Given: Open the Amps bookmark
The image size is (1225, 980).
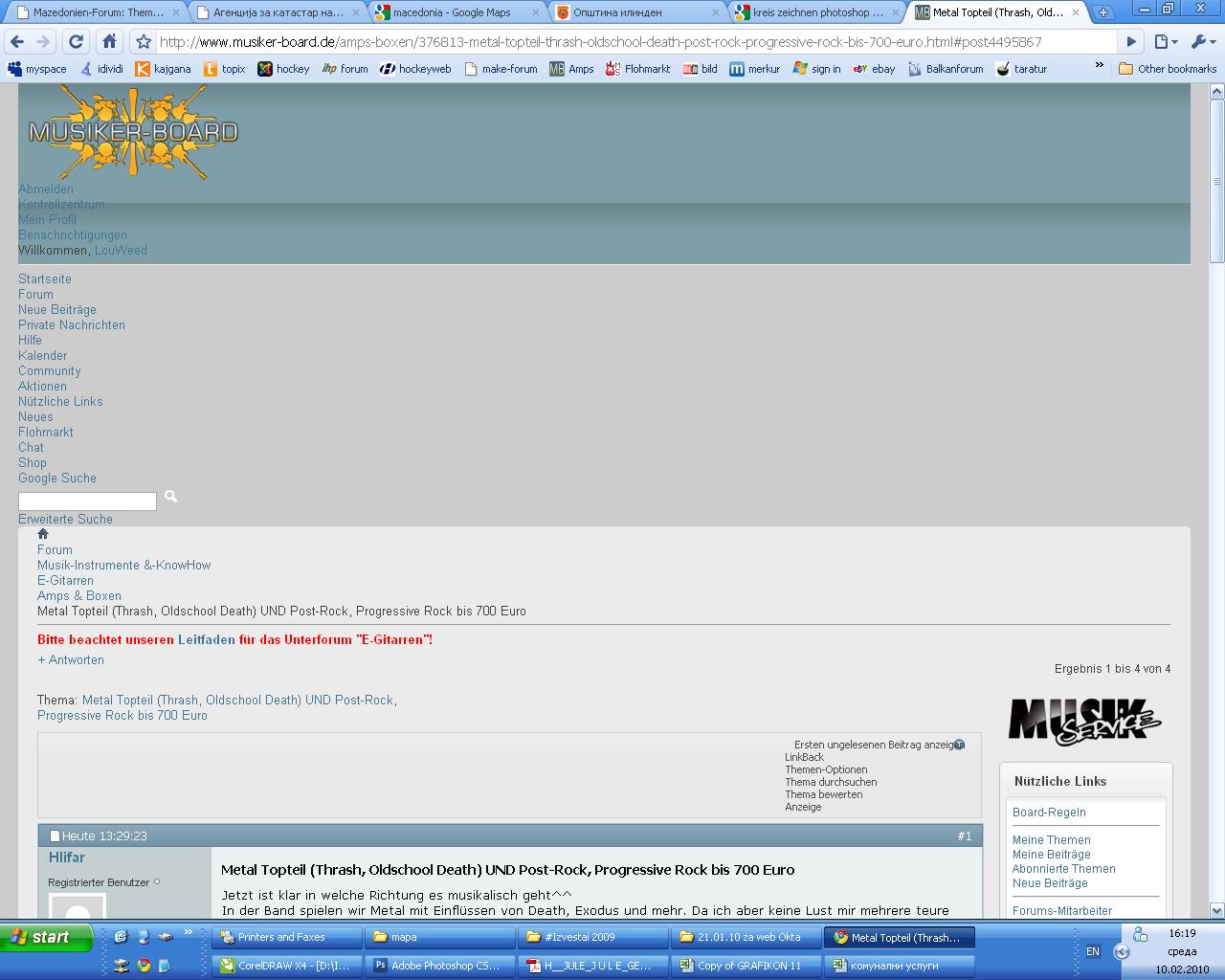Looking at the screenshot, I should point(571,69).
